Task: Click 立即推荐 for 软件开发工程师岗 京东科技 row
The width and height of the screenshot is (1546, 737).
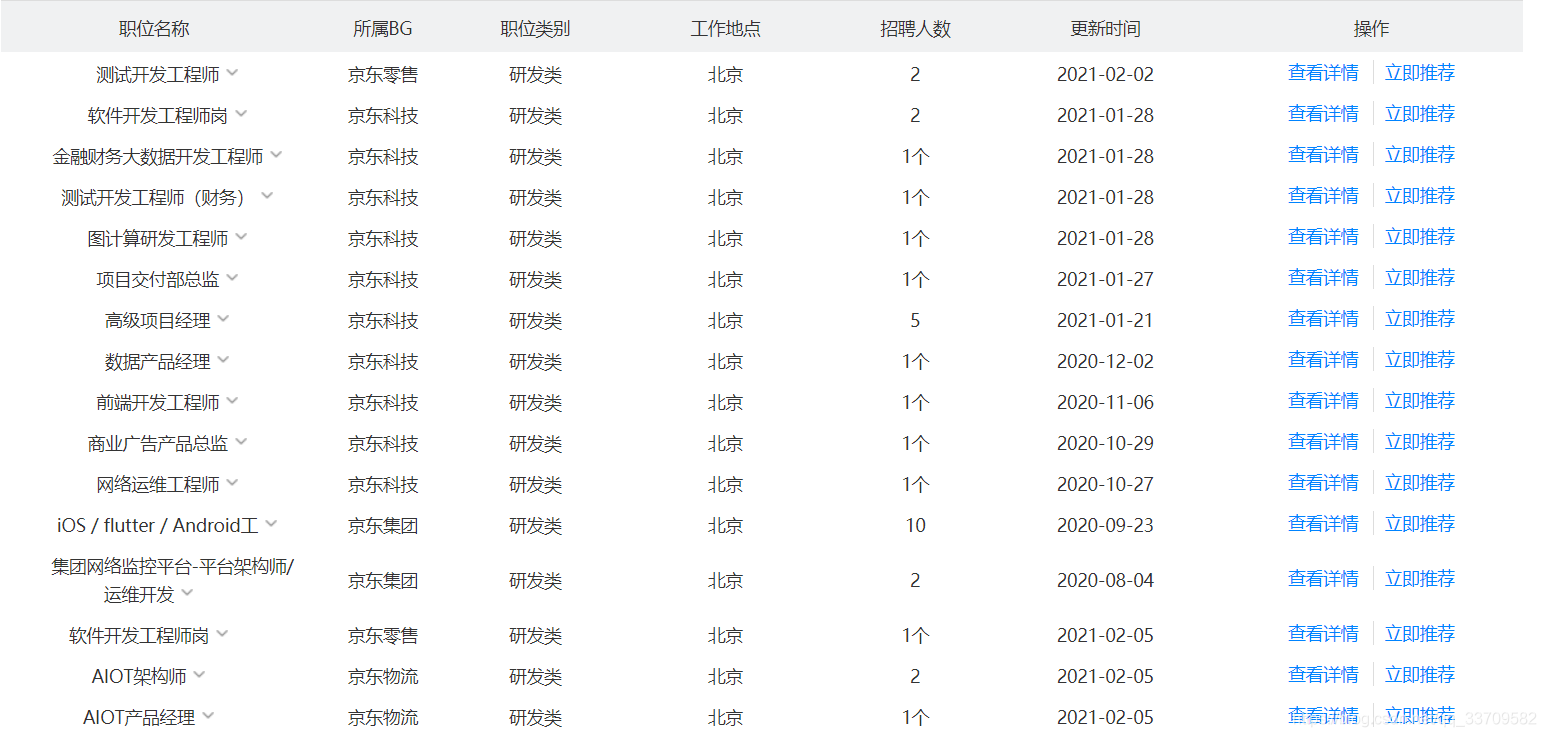Action: click(x=1419, y=114)
